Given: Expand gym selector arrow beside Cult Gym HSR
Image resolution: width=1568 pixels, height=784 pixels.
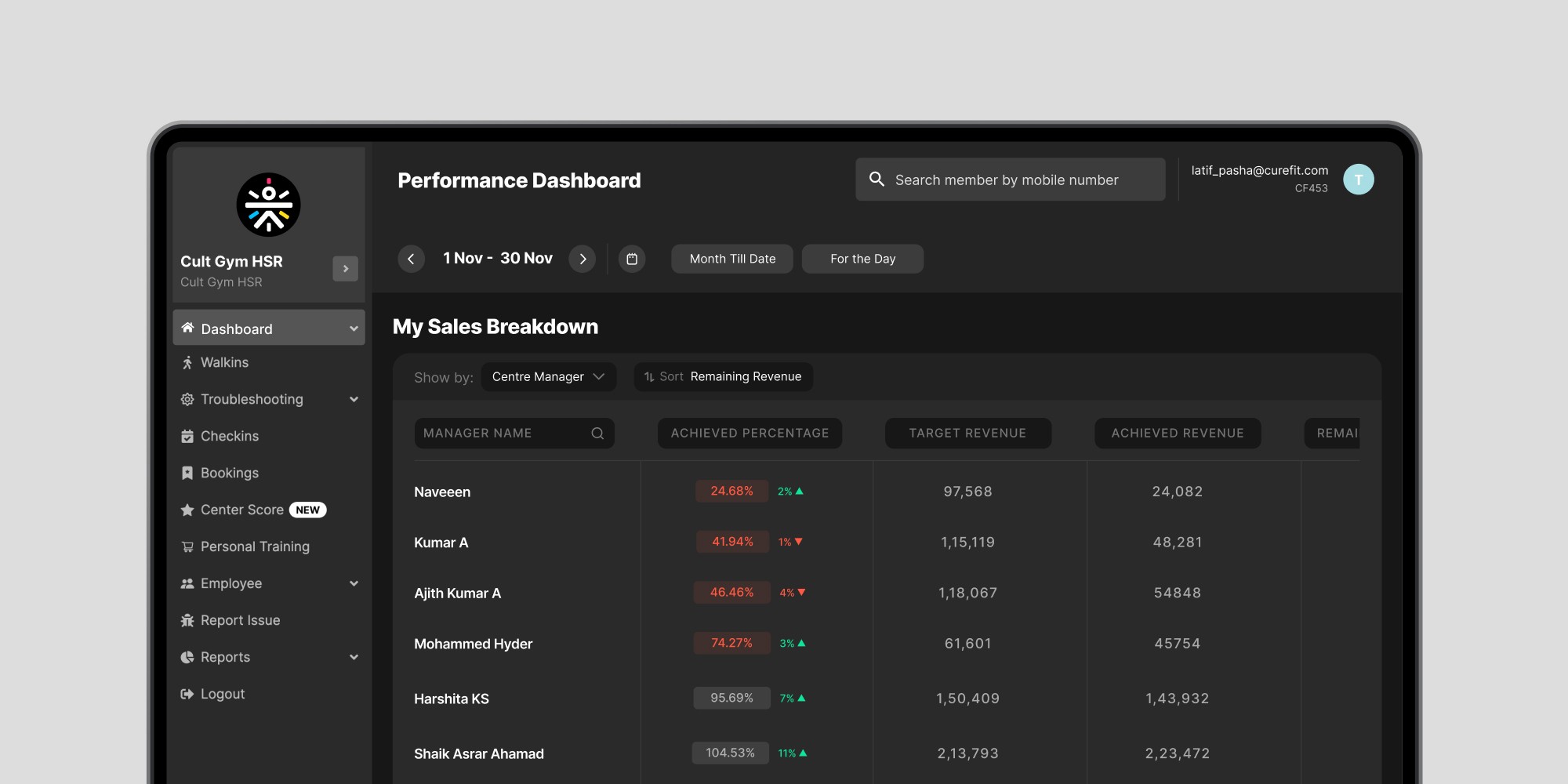Looking at the screenshot, I should 346,269.
